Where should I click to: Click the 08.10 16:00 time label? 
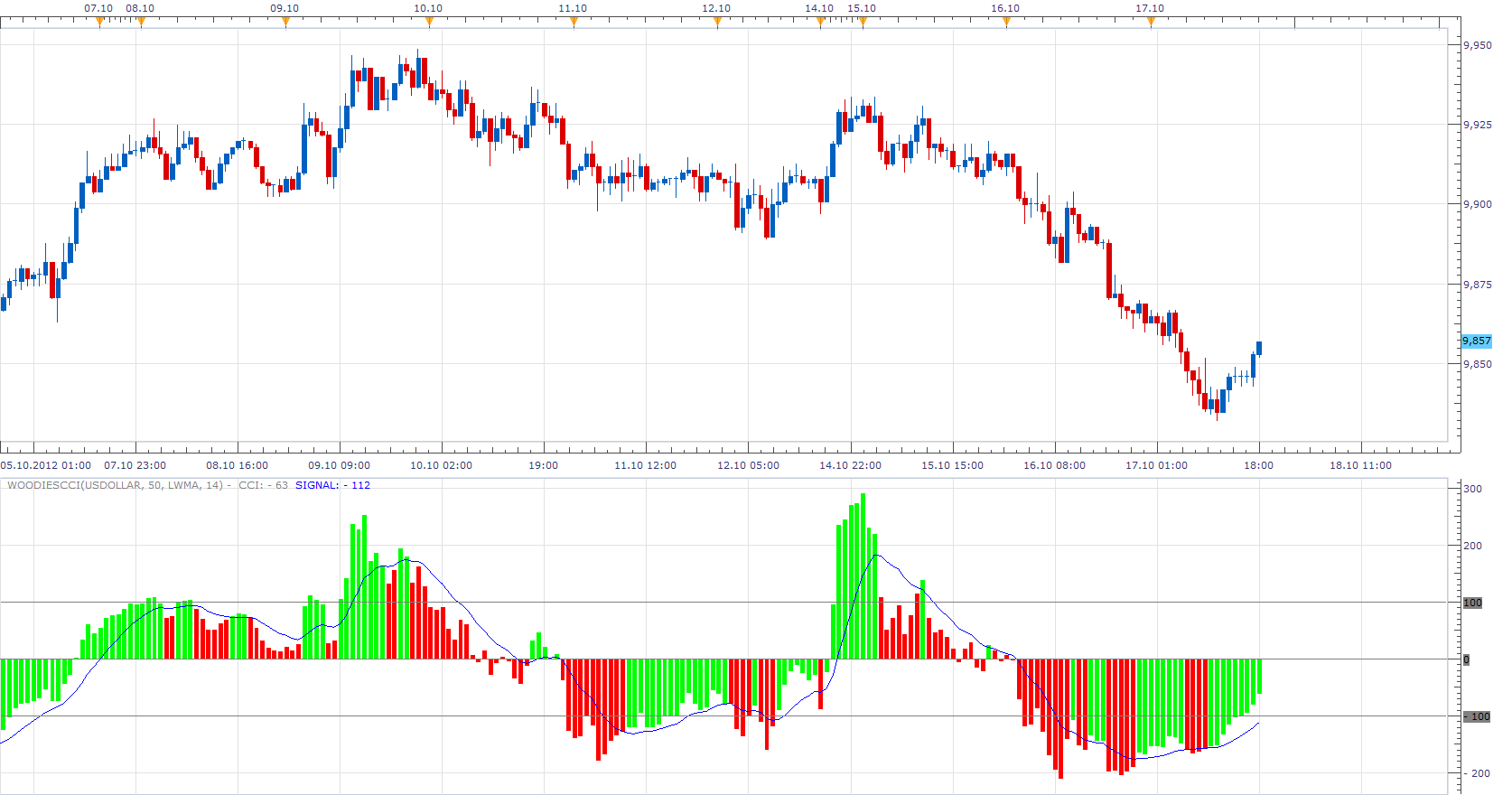tap(237, 465)
